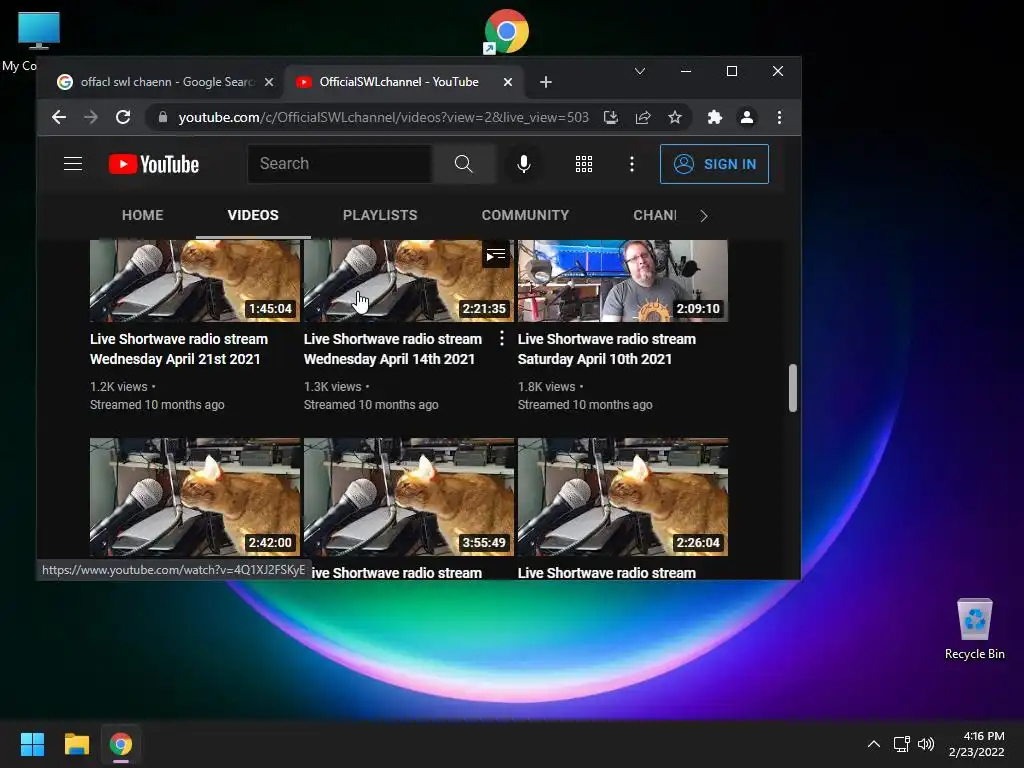Screen dimensions: 1024x768
Task: Open the Chrome profile avatar icon
Action: coord(746,118)
